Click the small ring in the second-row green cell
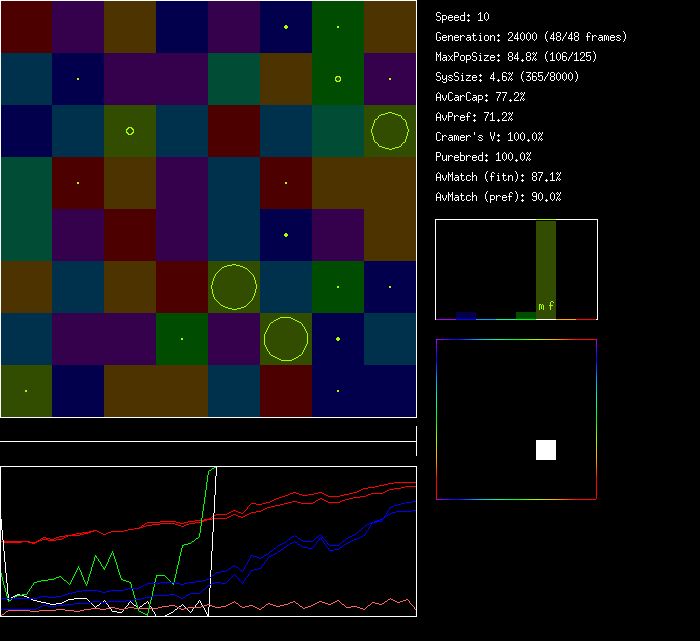 pos(338,78)
